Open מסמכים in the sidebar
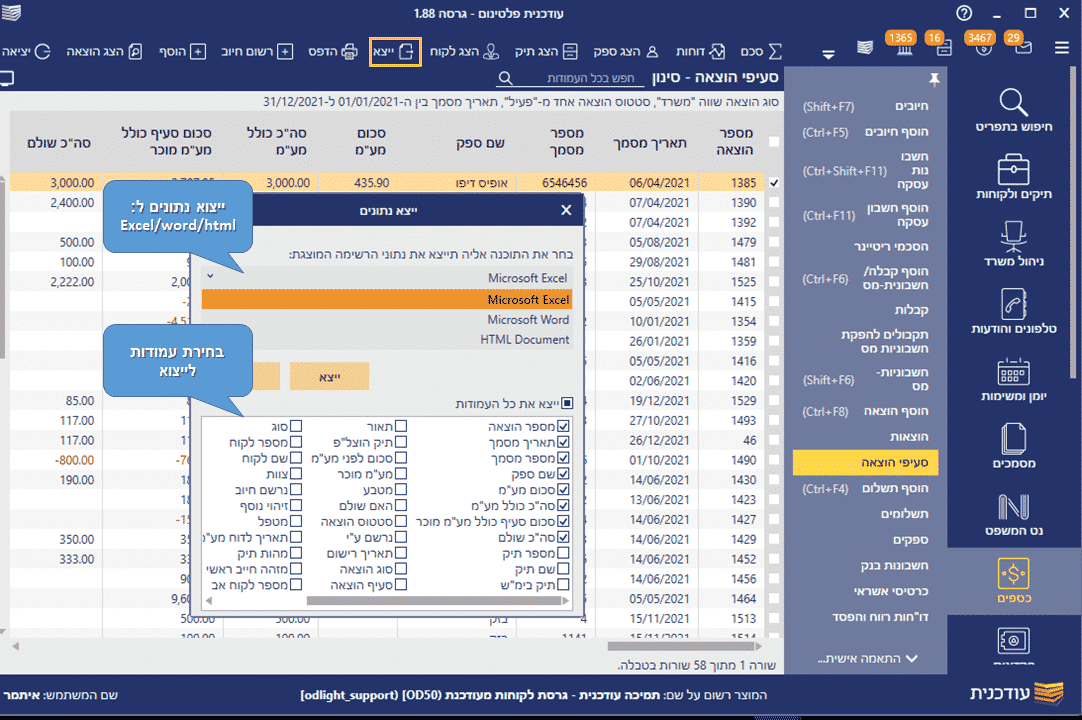1082x720 pixels. point(1014,447)
